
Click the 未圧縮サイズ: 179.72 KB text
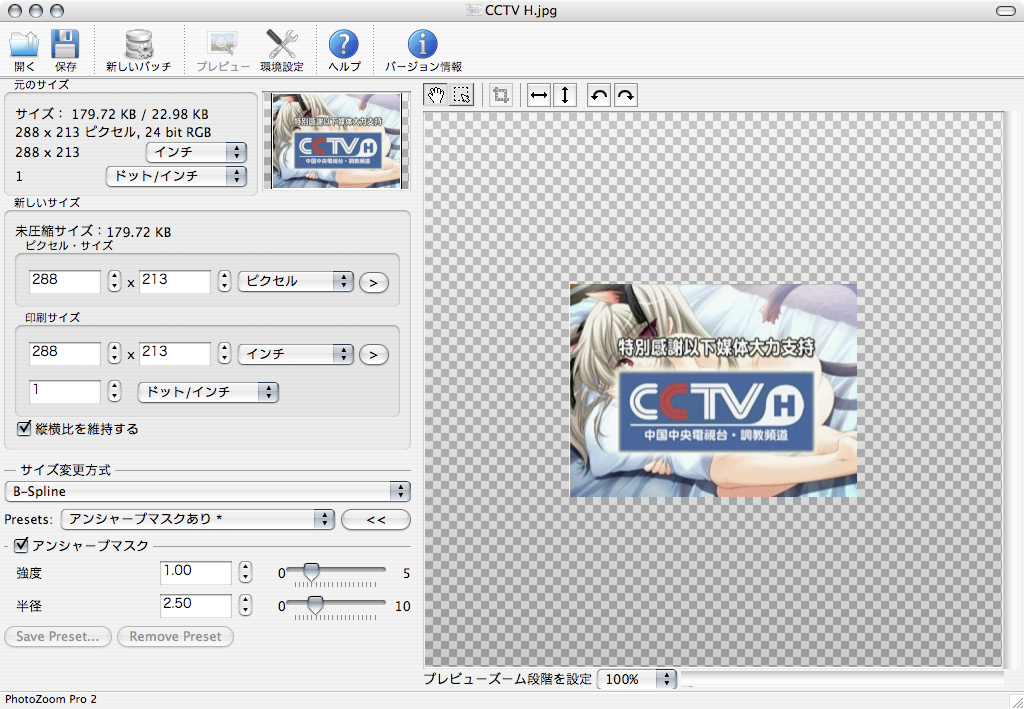[93, 232]
